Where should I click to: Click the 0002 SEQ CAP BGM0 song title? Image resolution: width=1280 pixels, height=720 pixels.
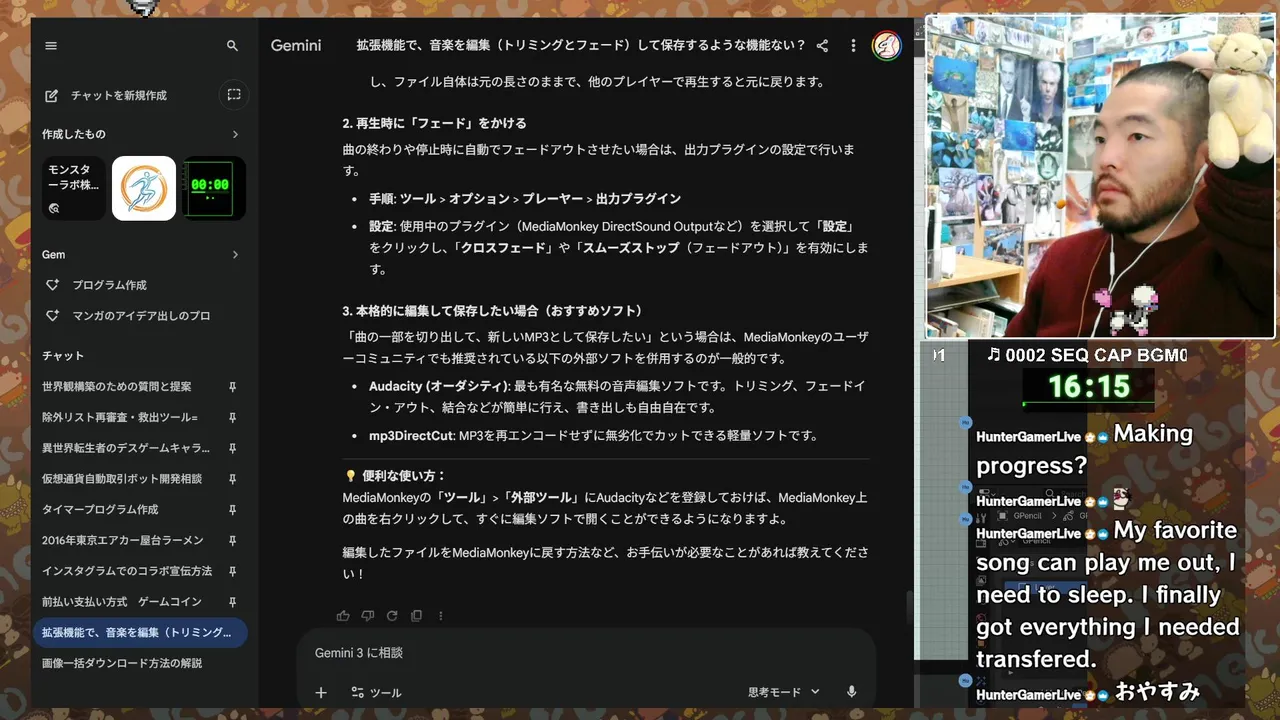tap(1087, 354)
